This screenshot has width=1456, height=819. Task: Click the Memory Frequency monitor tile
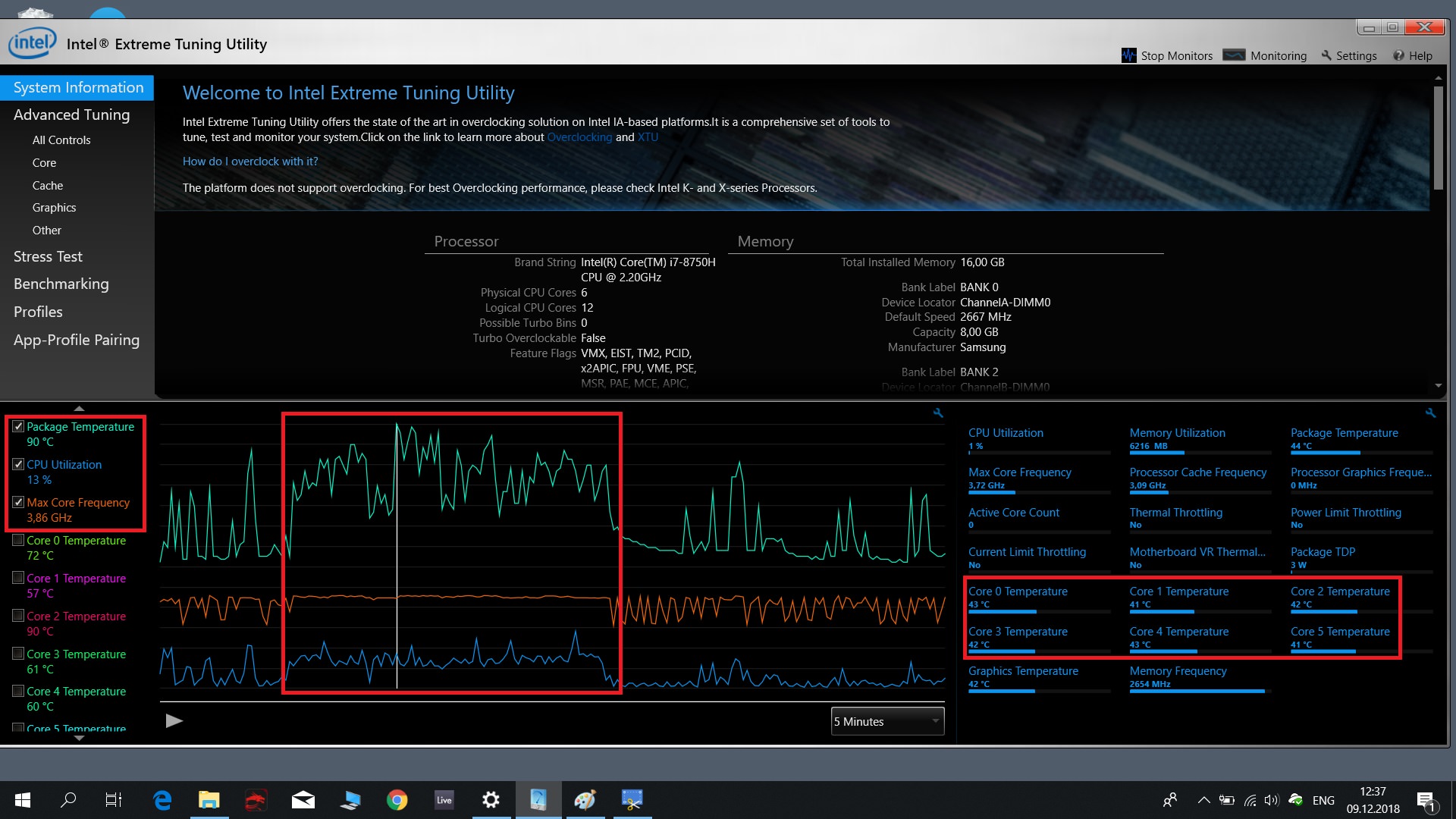point(1200,678)
